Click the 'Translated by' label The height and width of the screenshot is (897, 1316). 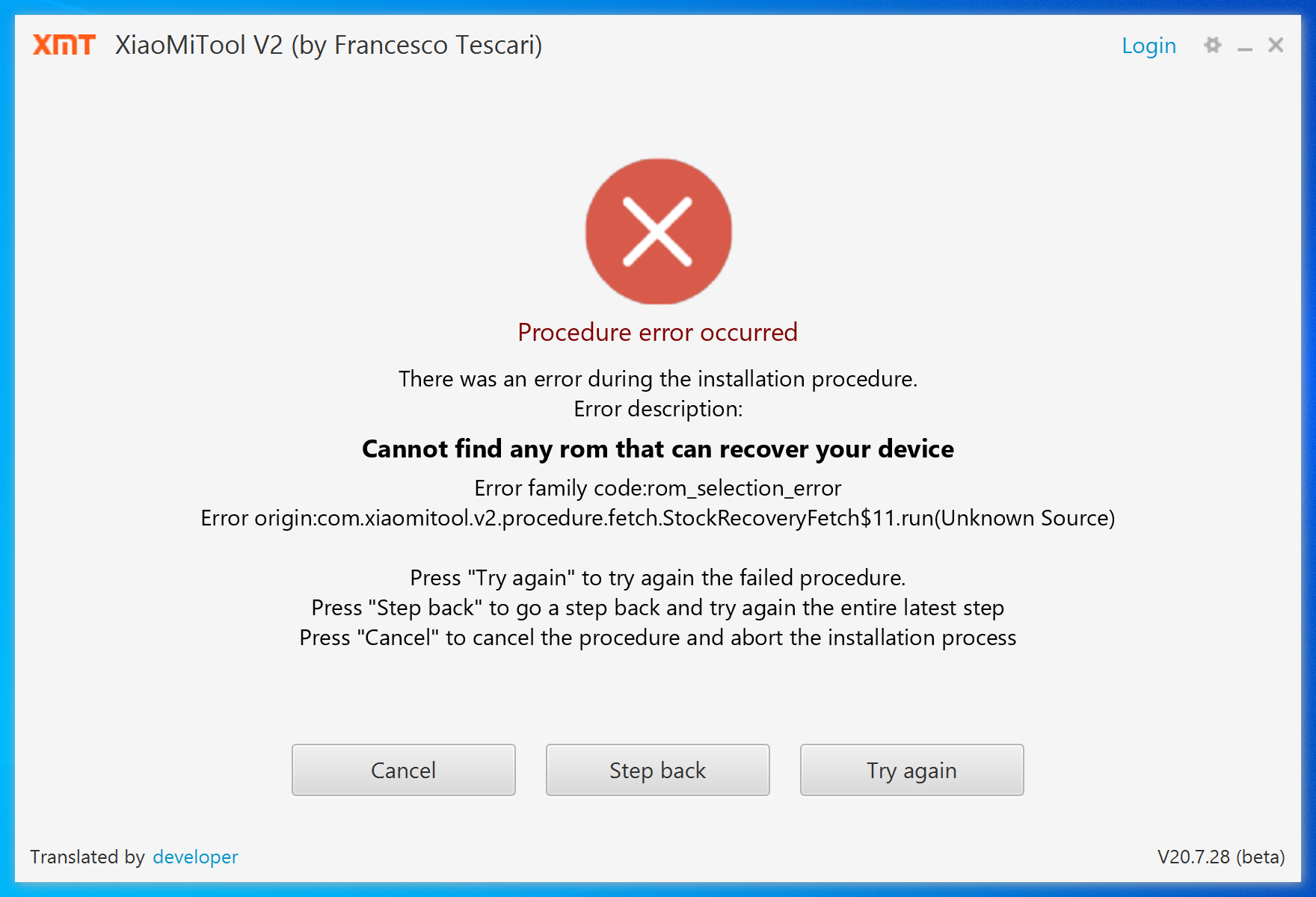tap(87, 857)
